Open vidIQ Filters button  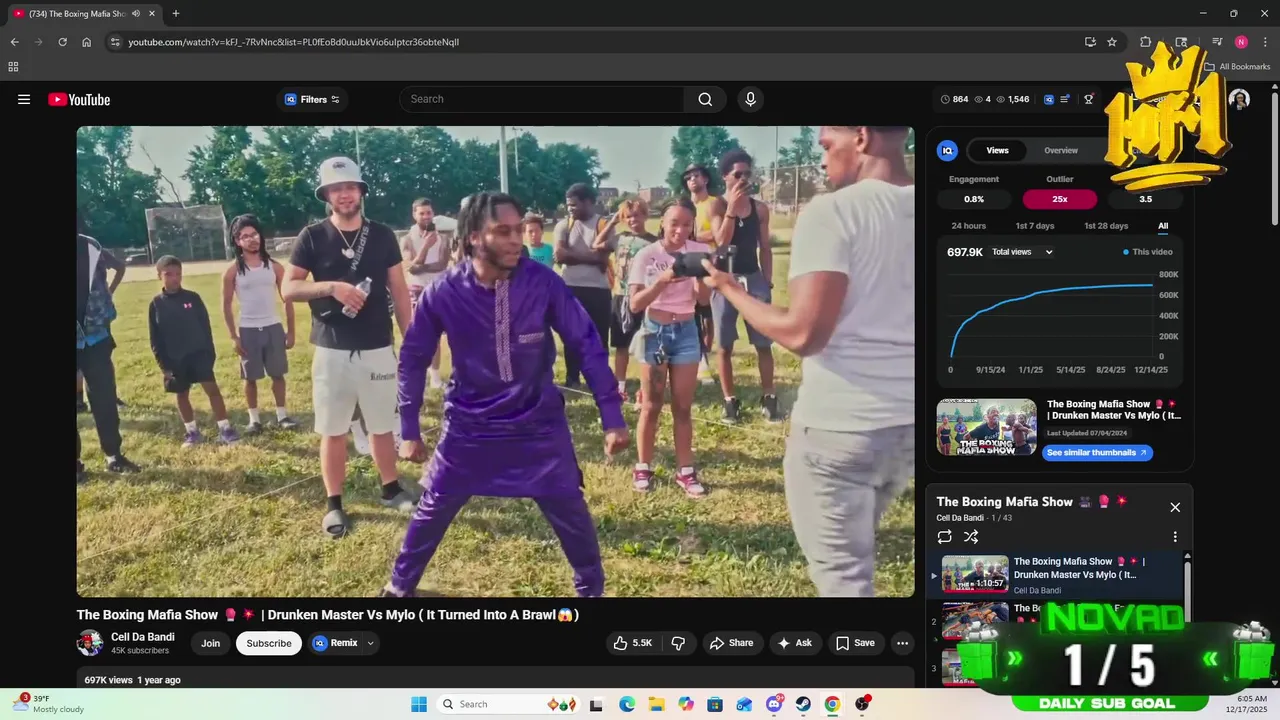click(312, 99)
